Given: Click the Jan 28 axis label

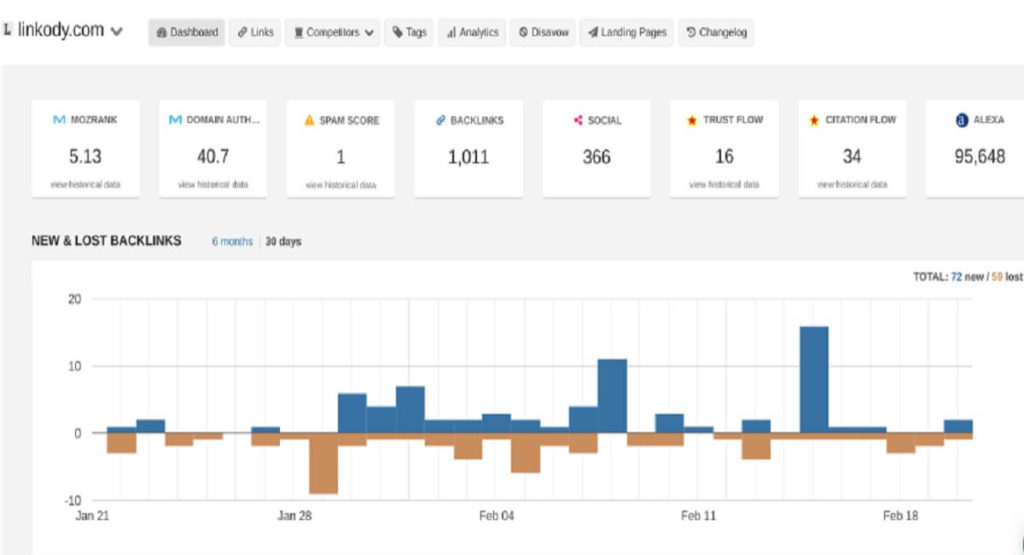Looking at the screenshot, I should (295, 516).
